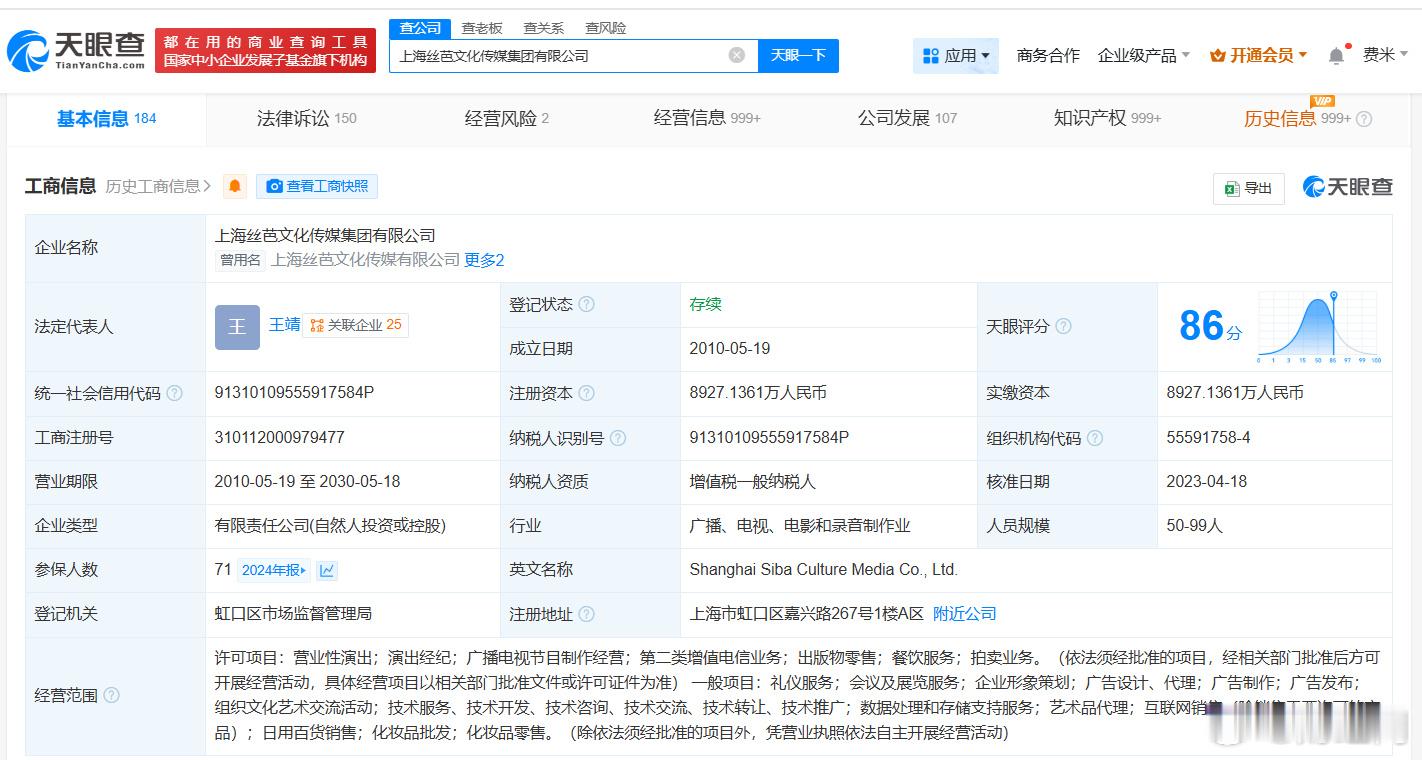
Task: Select the 查公司 search mode tab
Action: coord(420,28)
